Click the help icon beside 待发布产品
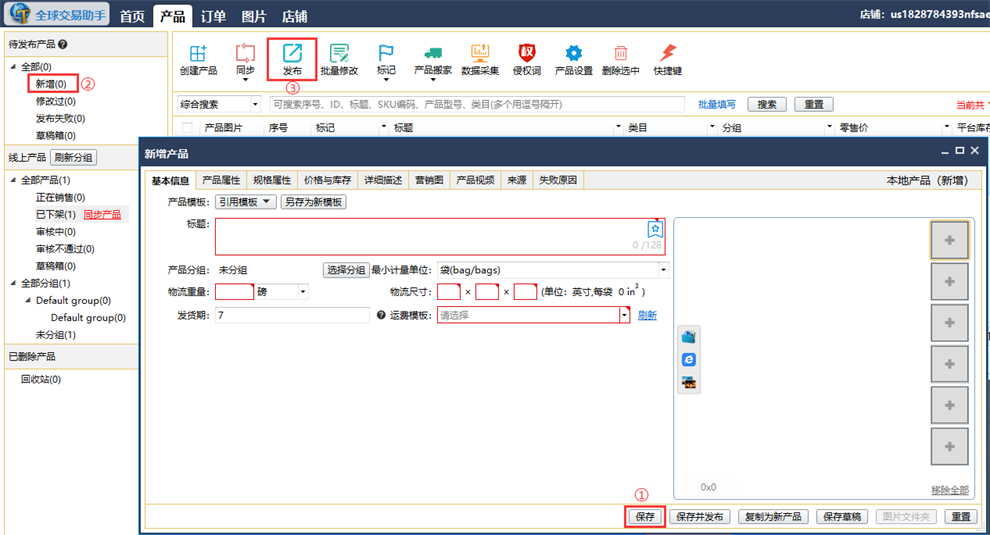This screenshot has width=990, height=535. (x=63, y=44)
